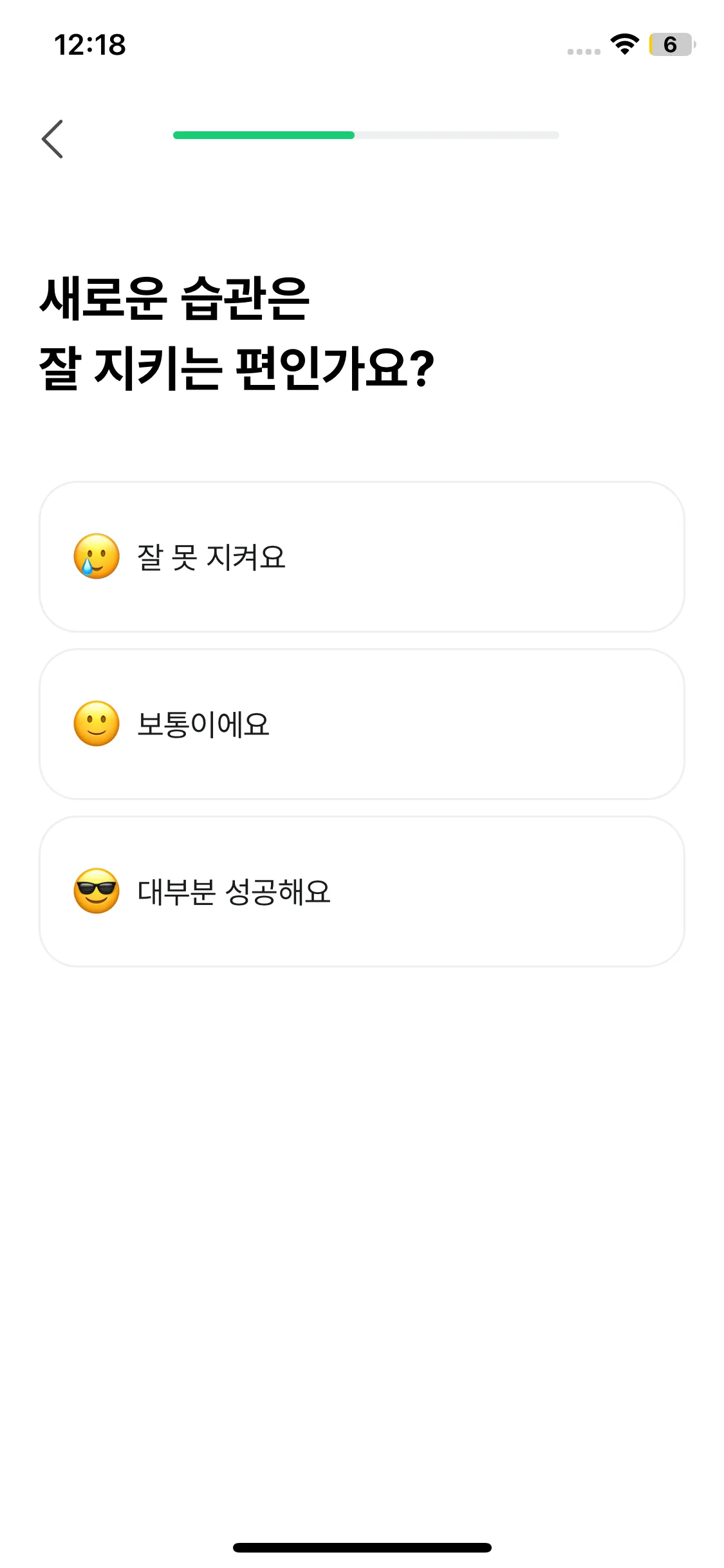This screenshot has width=724, height=1568.
Task: Tap the crying face emoji
Action: (x=97, y=557)
